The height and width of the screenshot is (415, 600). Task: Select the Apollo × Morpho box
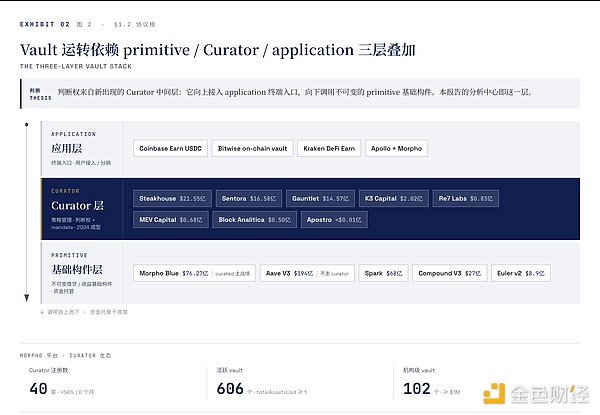point(396,148)
